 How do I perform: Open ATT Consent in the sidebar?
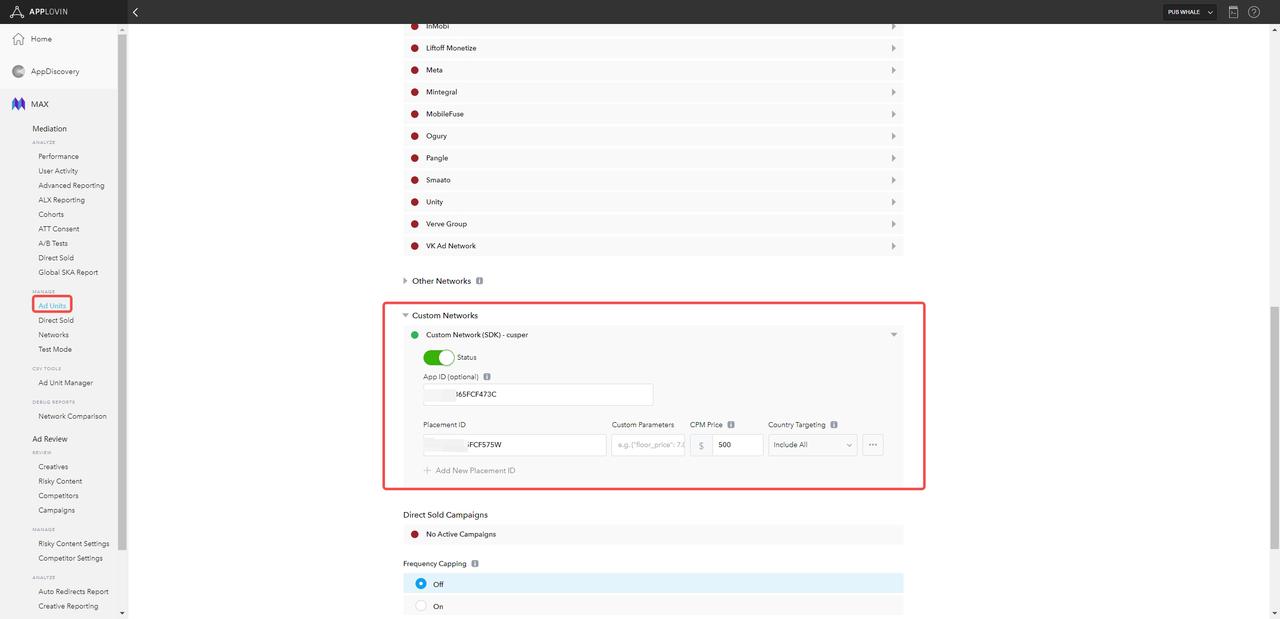pos(58,229)
